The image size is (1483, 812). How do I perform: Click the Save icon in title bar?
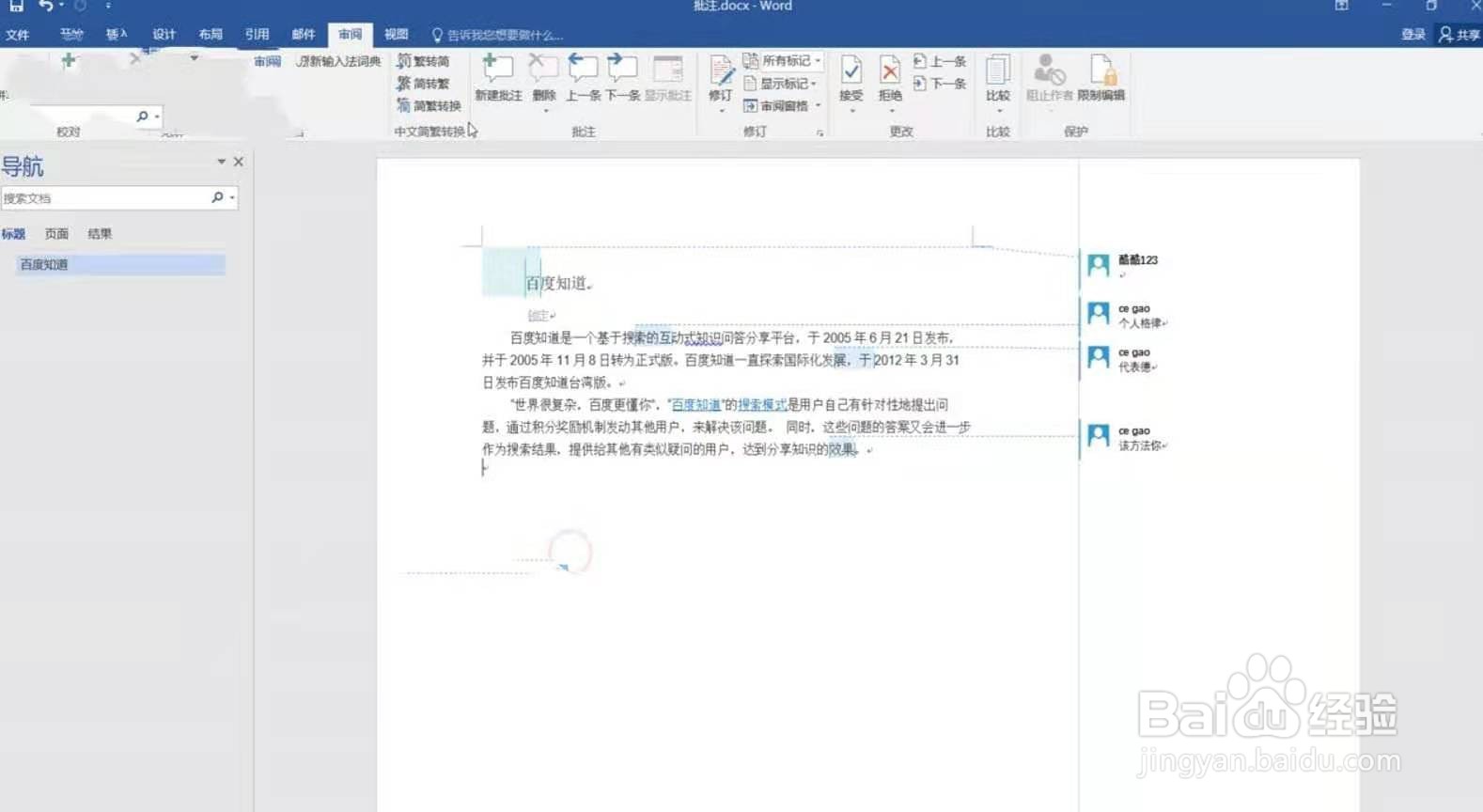click(x=17, y=7)
